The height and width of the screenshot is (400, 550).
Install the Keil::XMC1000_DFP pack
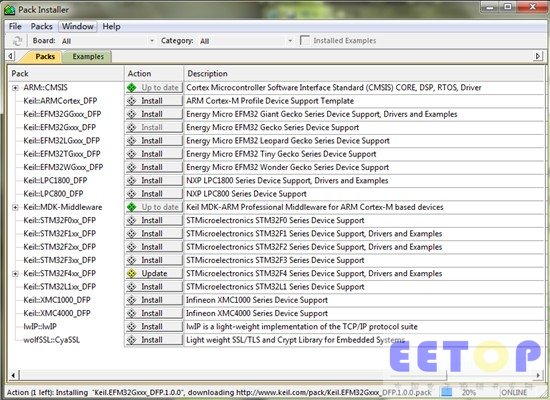154,300
